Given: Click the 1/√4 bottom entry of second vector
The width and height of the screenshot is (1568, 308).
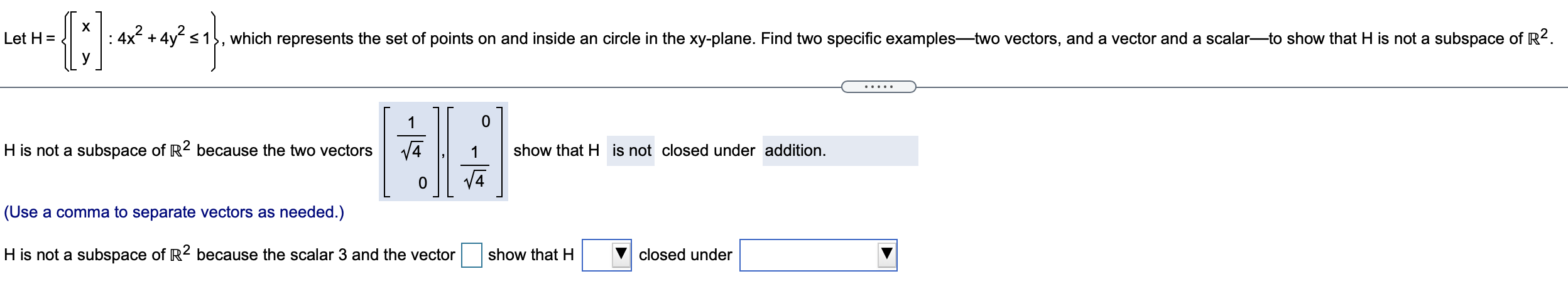Looking at the screenshot, I should point(474,167).
